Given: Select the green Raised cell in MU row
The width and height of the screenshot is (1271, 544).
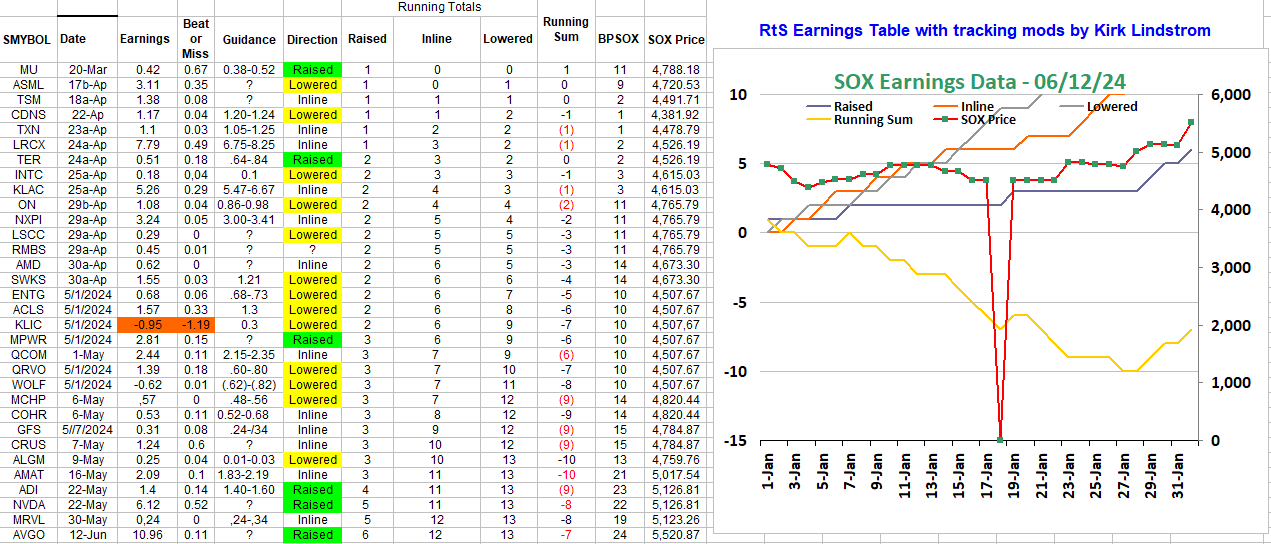Looking at the screenshot, I should pos(312,70).
